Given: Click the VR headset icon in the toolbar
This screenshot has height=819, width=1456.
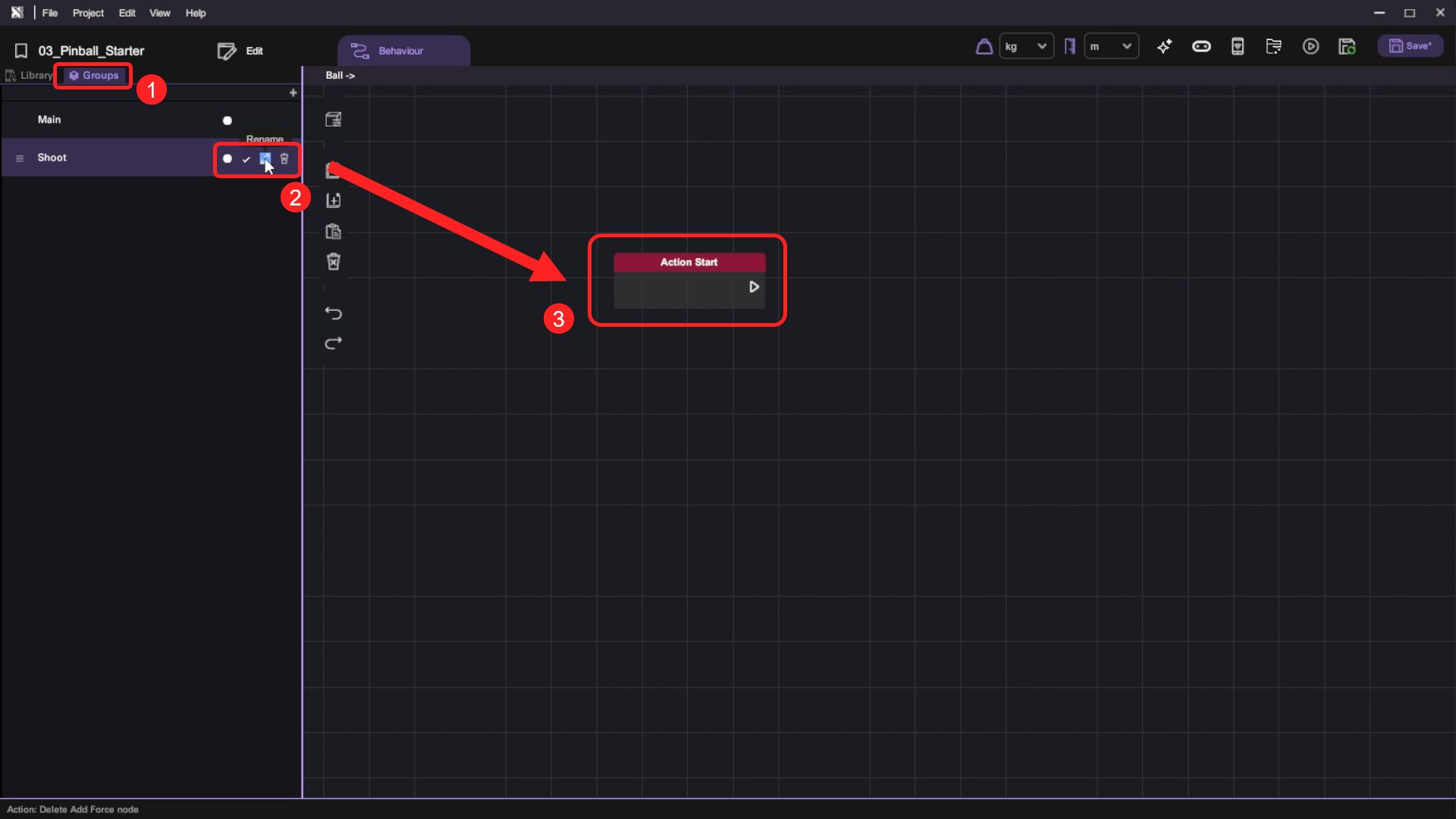Looking at the screenshot, I should [x=1201, y=47].
